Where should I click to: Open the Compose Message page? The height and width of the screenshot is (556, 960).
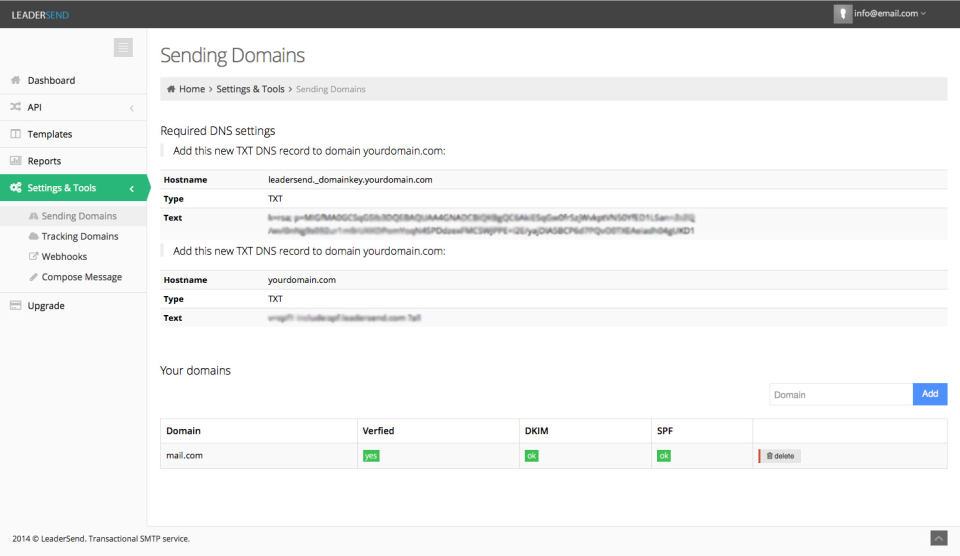click(x=82, y=277)
